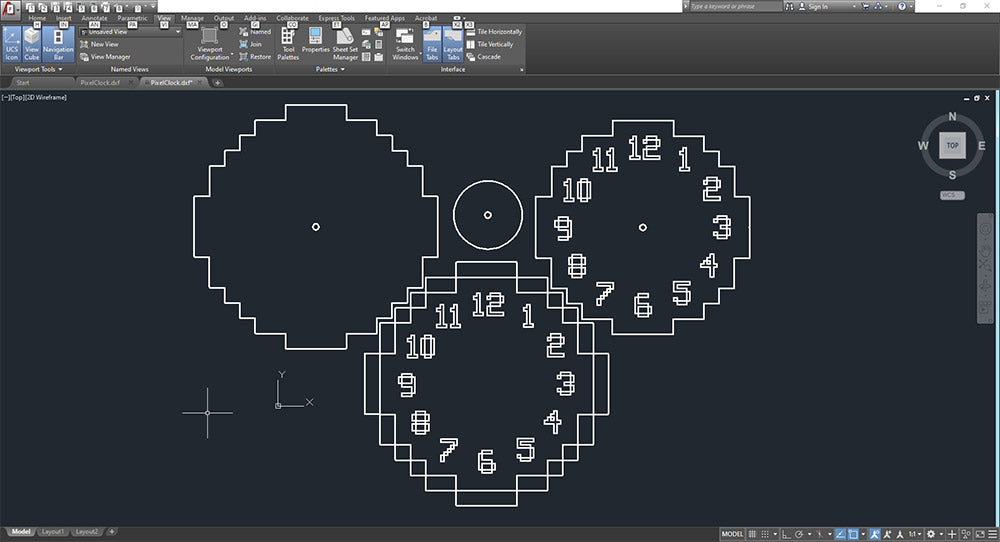Click TOP face of the ViewCube
The image size is (1000, 542).
coord(952,145)
